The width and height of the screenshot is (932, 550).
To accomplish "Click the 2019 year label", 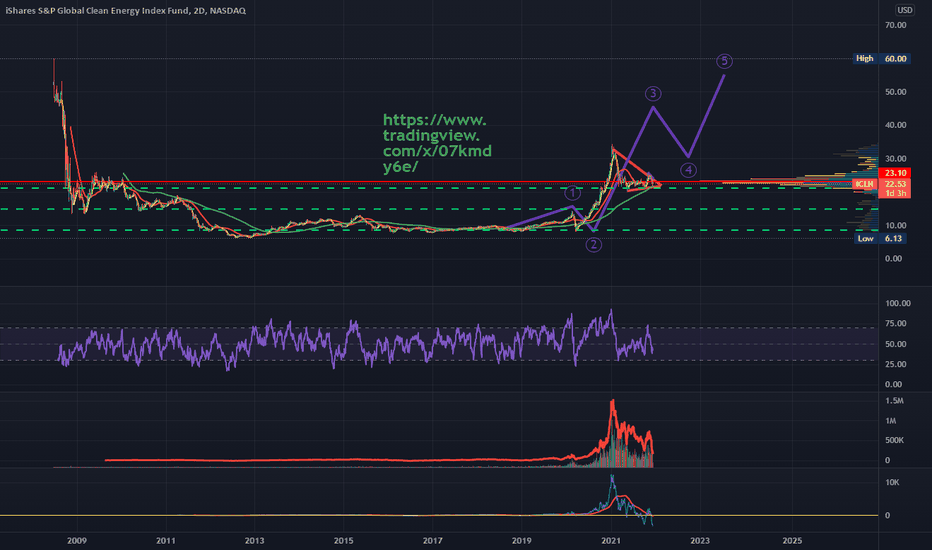I will (x=521, y=540).
